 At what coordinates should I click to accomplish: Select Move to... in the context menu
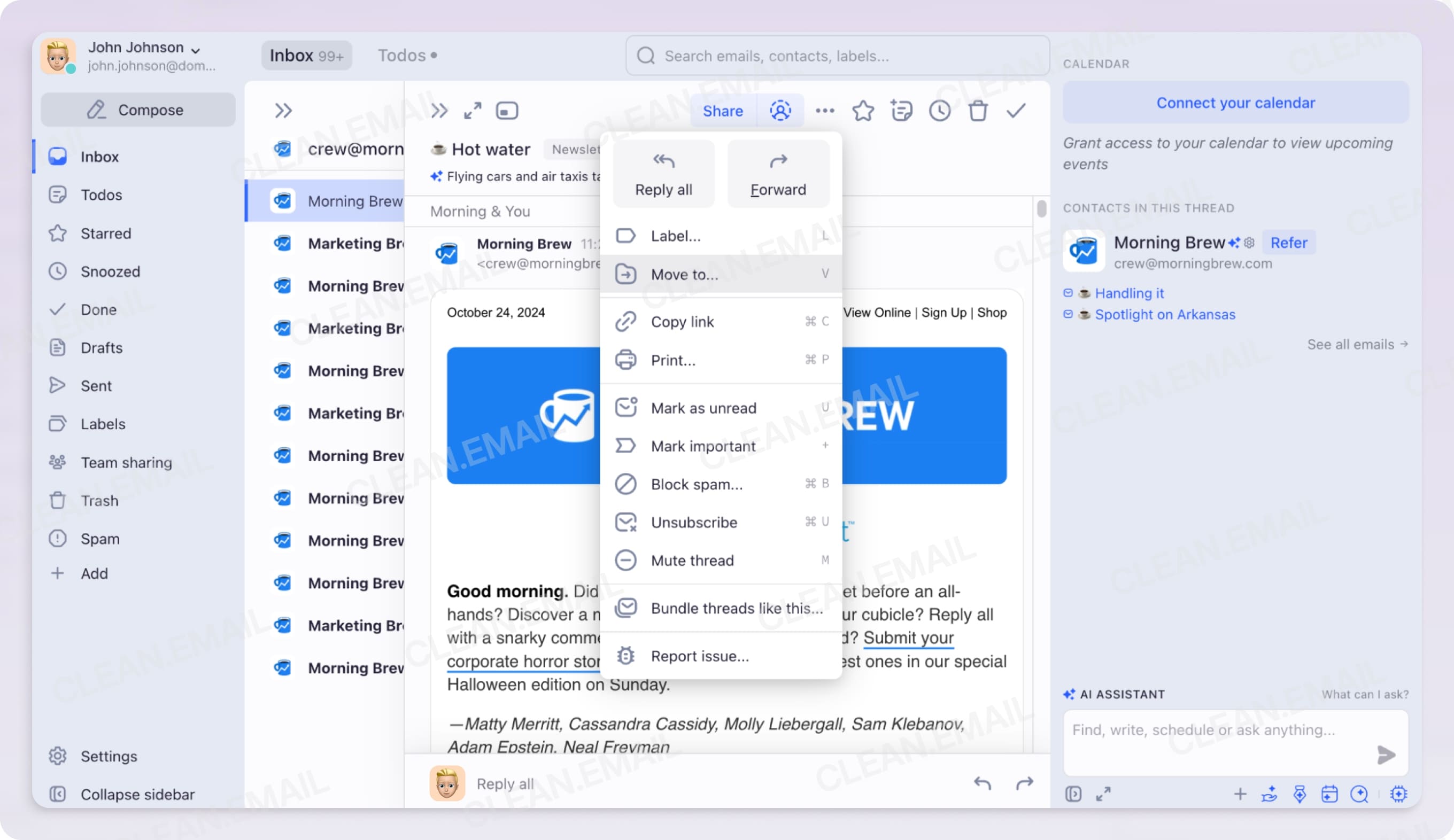pyautogui.click(x=684, y=275)
